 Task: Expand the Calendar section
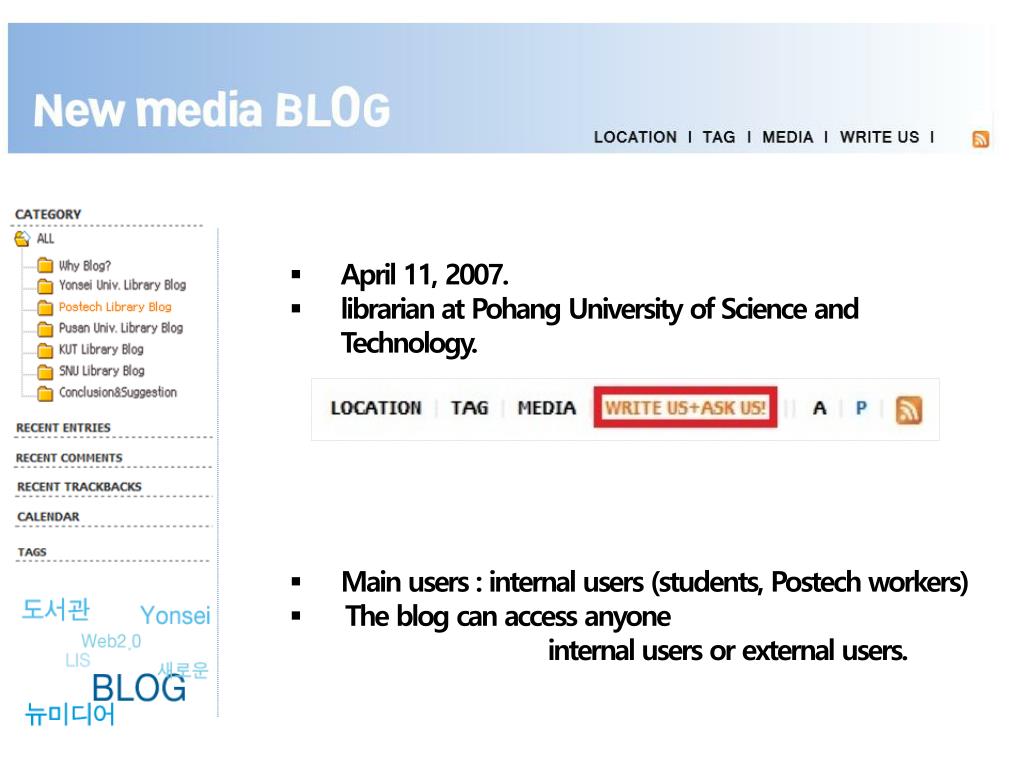pyautogui.click(x=48, y=517)
